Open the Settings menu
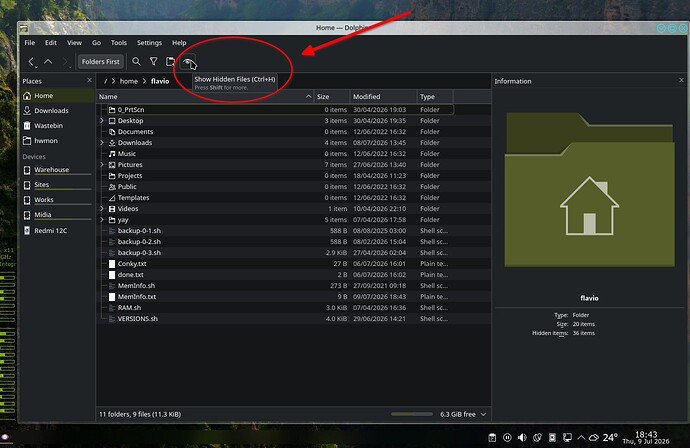This screenshot has width=690, height=448. pyautogui.click(x=149, y=43)
